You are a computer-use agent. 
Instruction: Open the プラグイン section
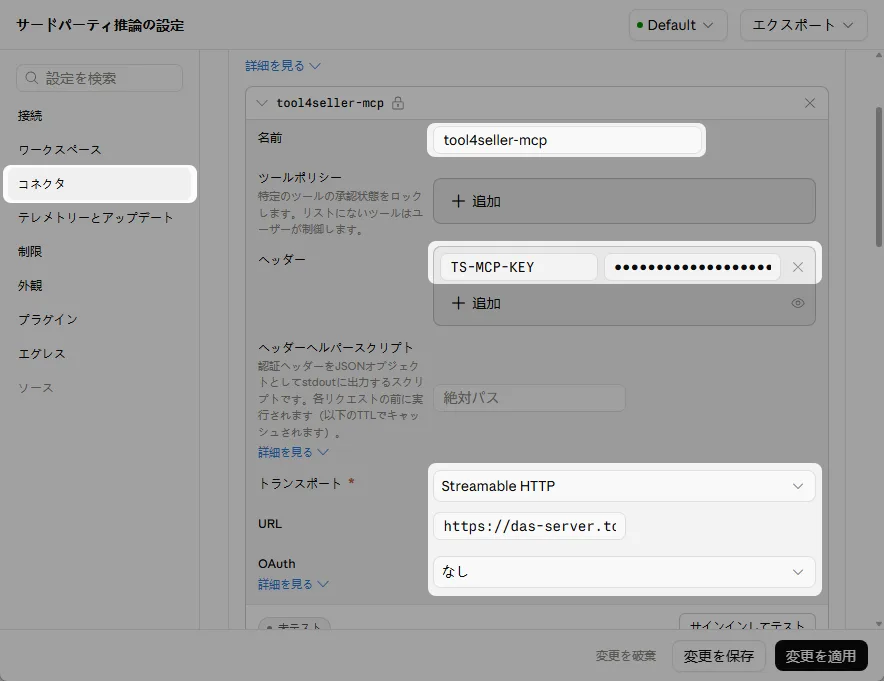48,320
